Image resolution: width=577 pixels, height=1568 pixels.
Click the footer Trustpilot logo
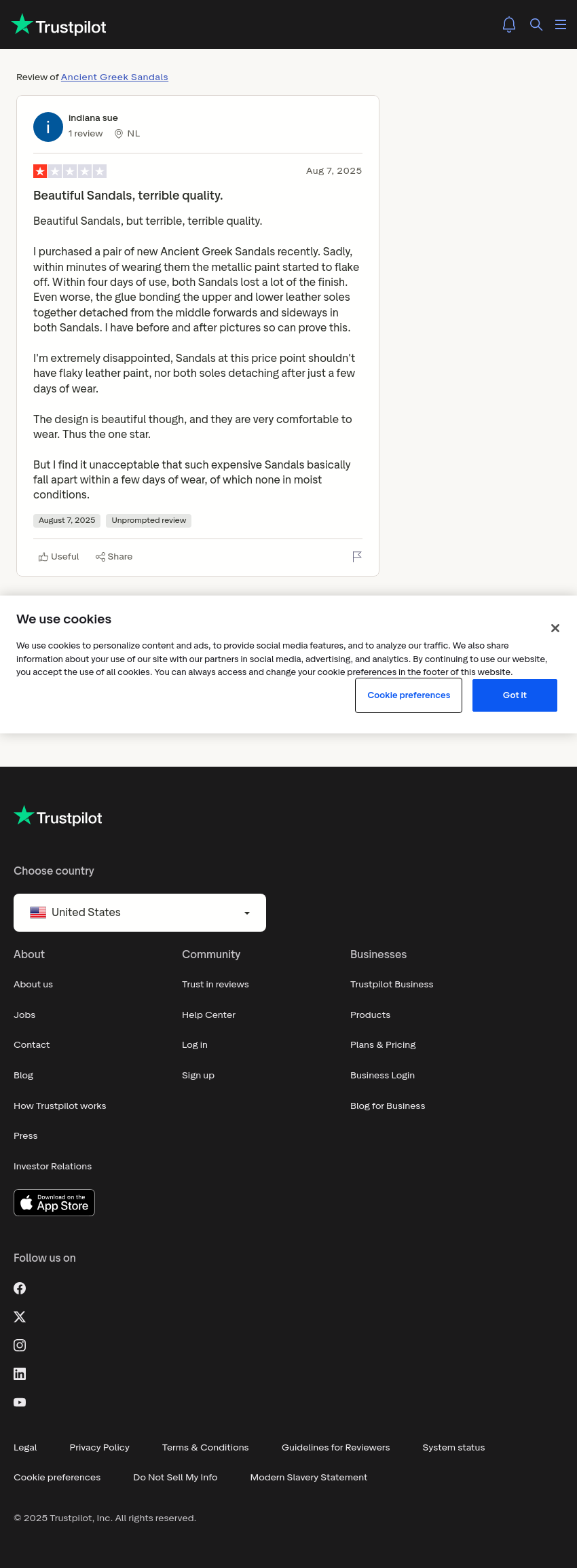tap(58, 817)
